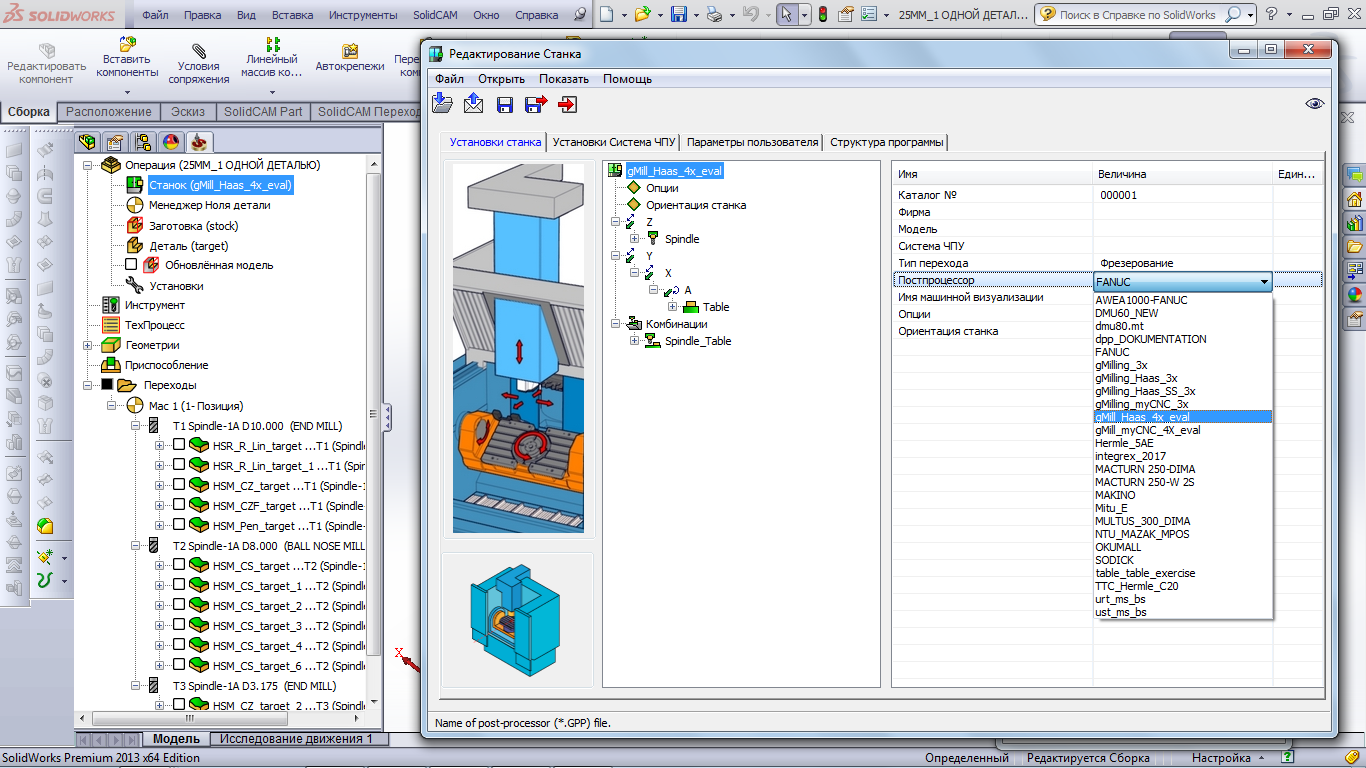Open the SolidCAM Manager tab icon in feature panel
The width and height of the screenshot is (1366, 768).
pyautogui.click(x=200, y=142)
